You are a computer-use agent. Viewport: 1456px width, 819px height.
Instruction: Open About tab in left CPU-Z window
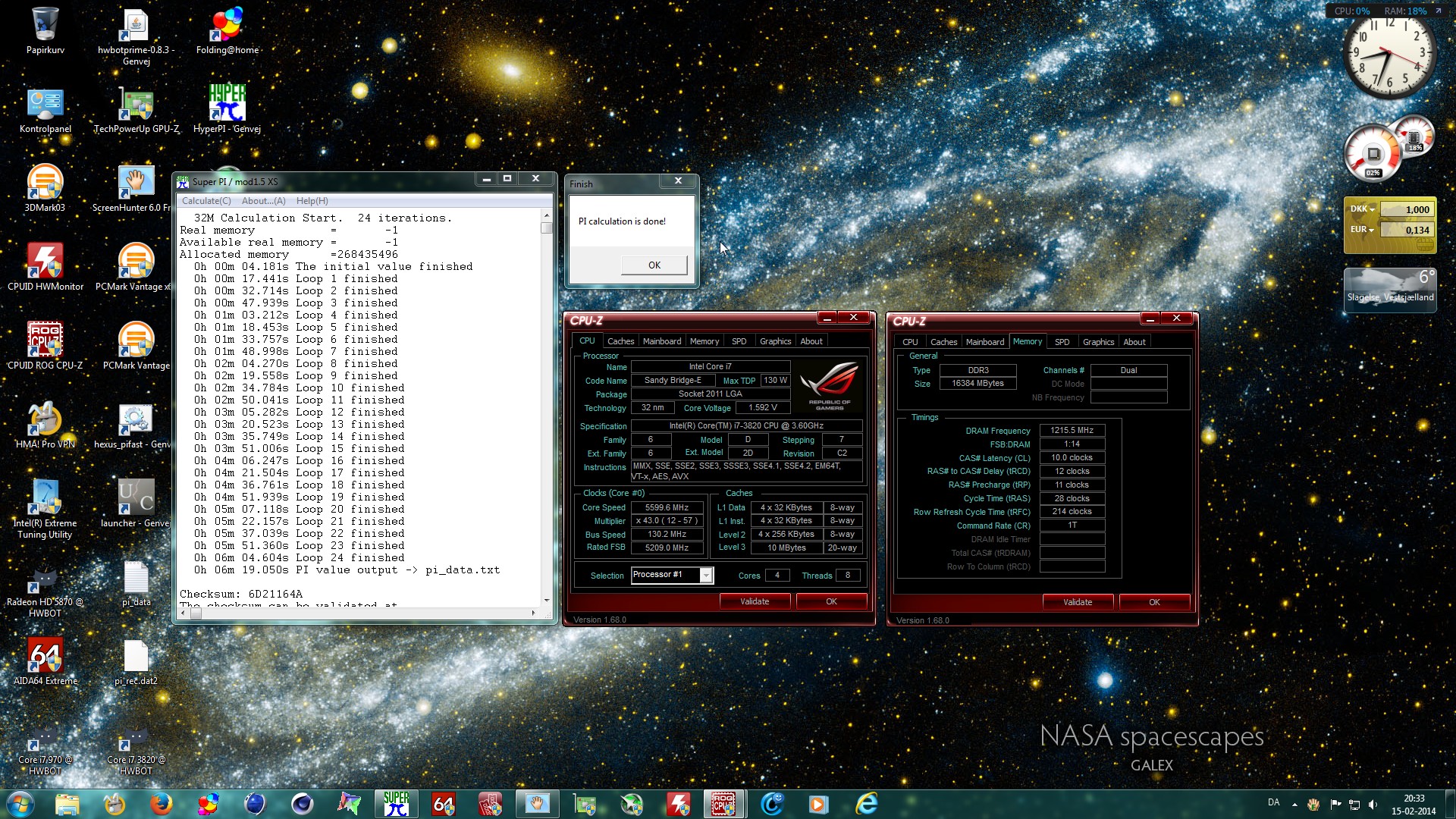coord(811,341)
